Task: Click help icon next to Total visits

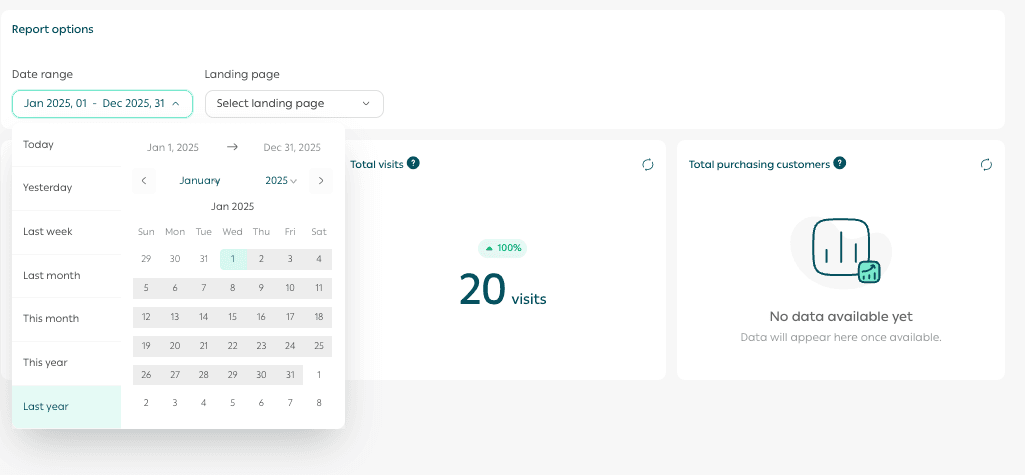Action: click(413, 163)
